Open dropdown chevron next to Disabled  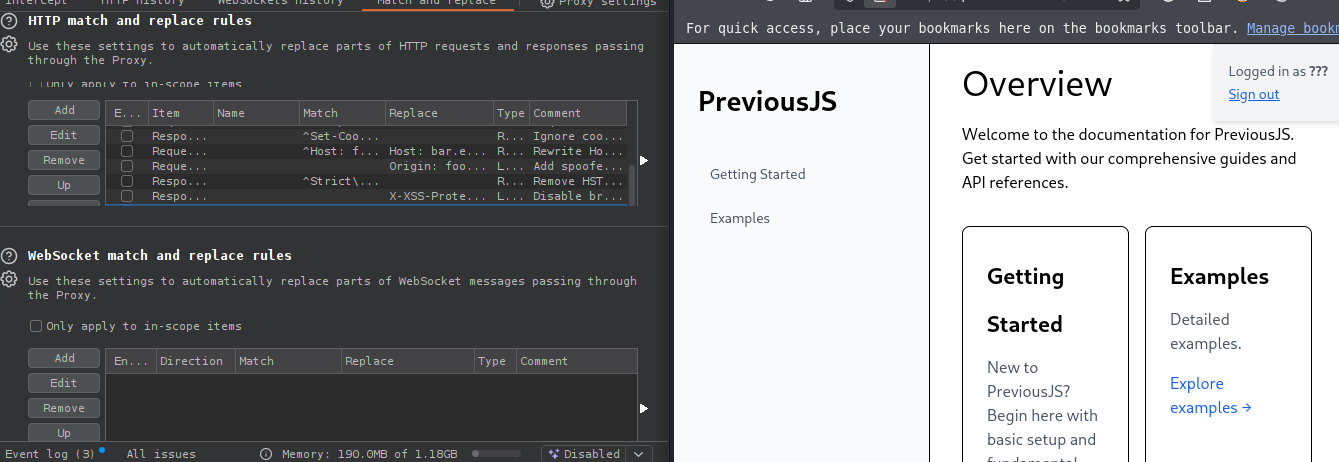coord(639,454)
